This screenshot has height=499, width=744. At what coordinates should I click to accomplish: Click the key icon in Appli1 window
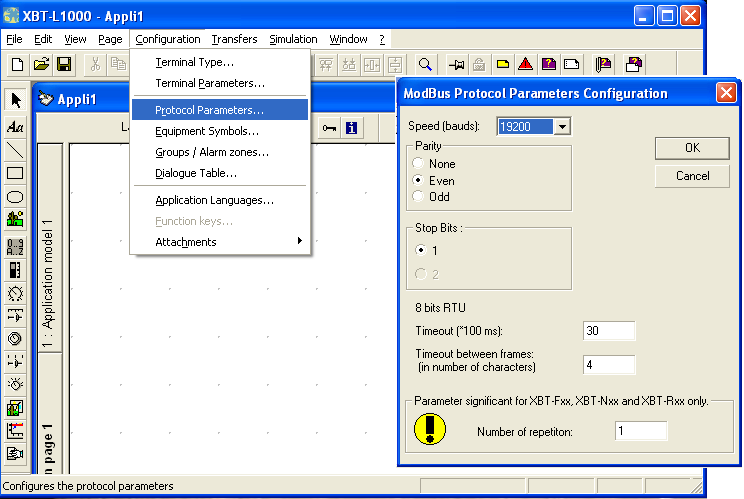329,128
